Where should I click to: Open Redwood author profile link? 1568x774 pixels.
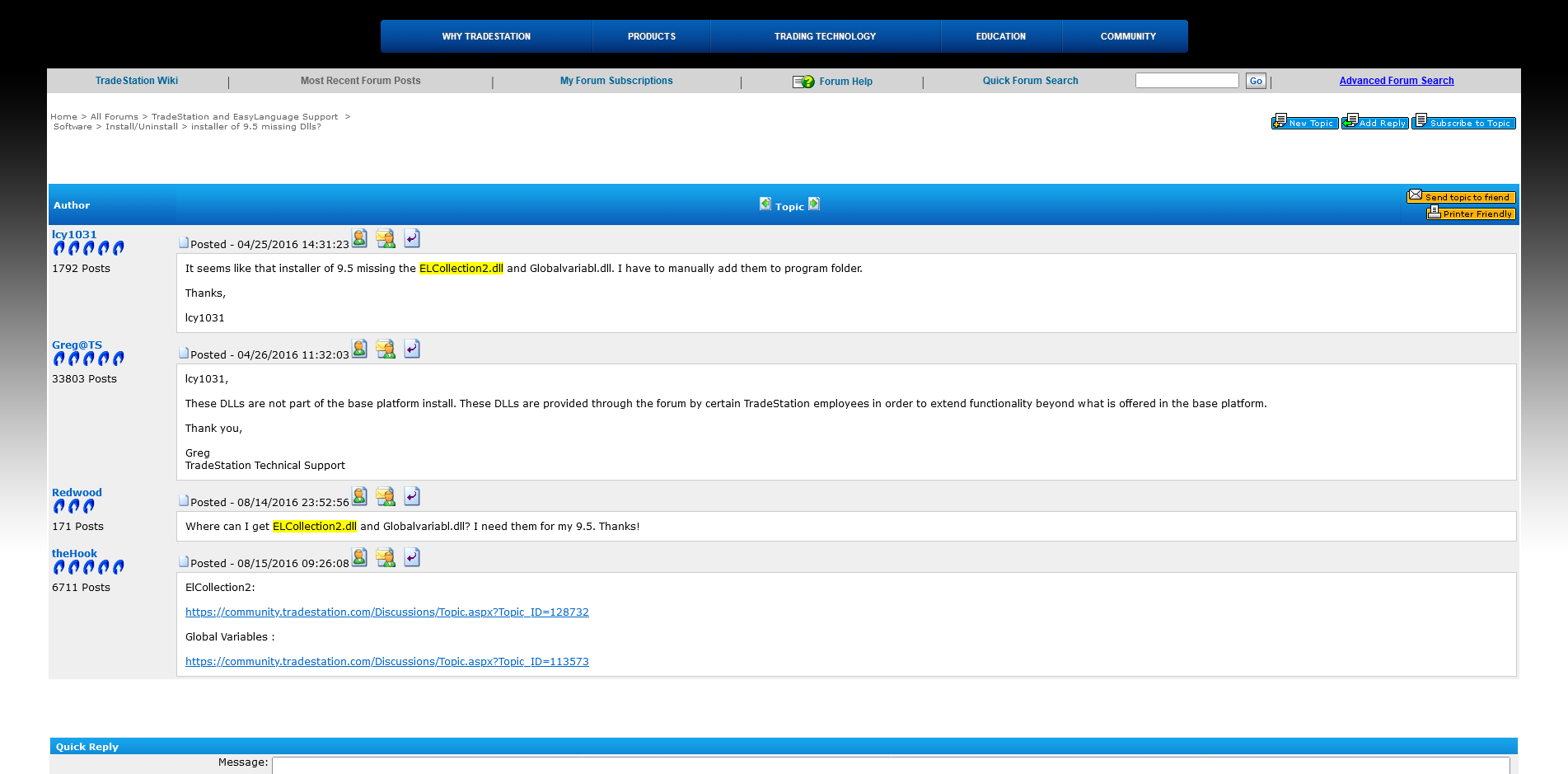(x=77, y=493)
